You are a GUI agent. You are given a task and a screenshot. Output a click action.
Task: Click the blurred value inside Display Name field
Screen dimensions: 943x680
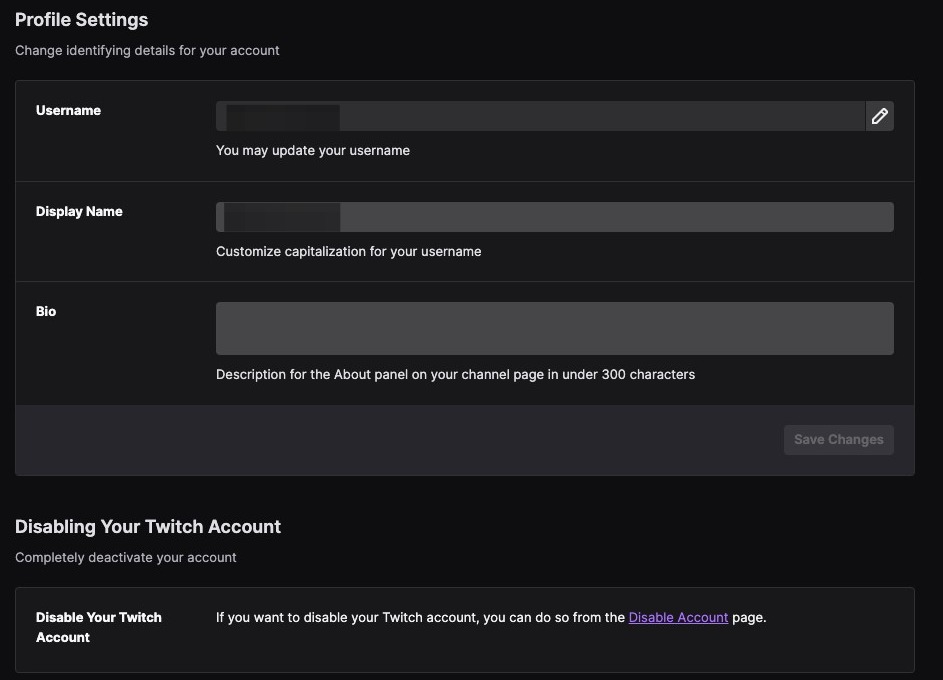pyautogui.click(x=282, y=217)
